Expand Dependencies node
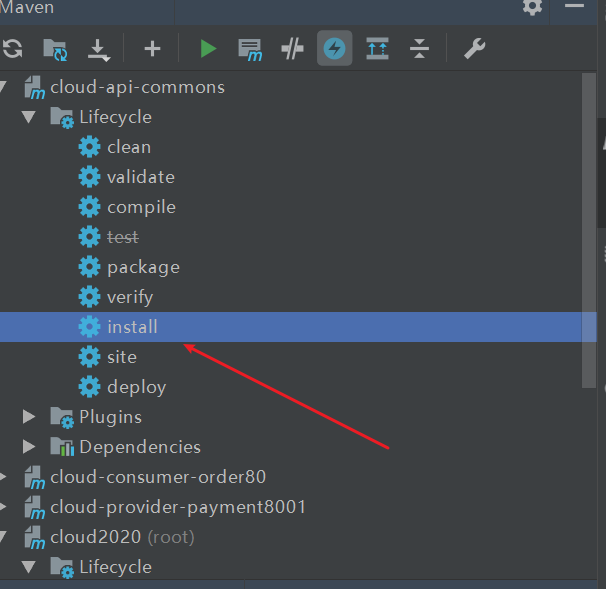 [x=29, y=446]
